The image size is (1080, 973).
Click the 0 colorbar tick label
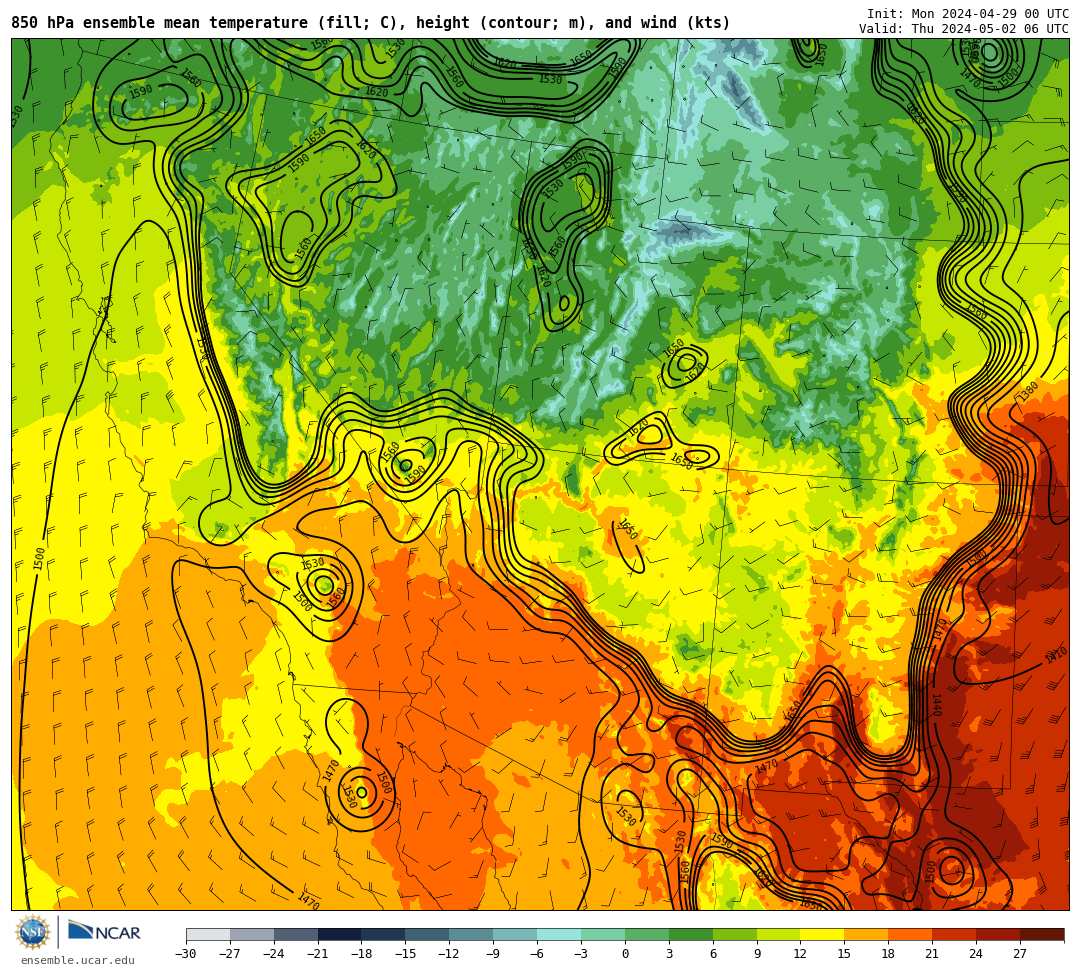(625, 954)
